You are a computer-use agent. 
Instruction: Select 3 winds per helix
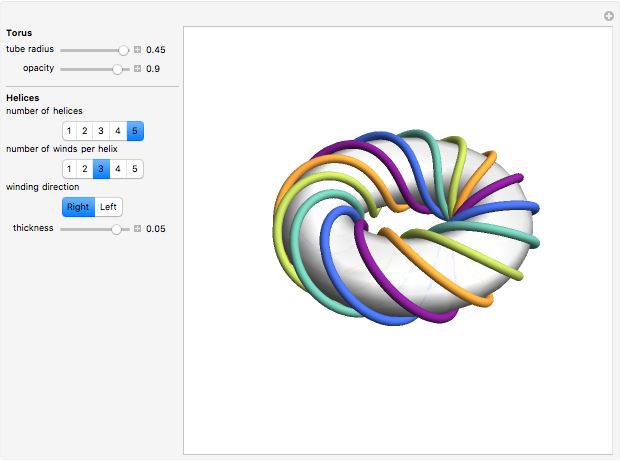coord(102,169)
